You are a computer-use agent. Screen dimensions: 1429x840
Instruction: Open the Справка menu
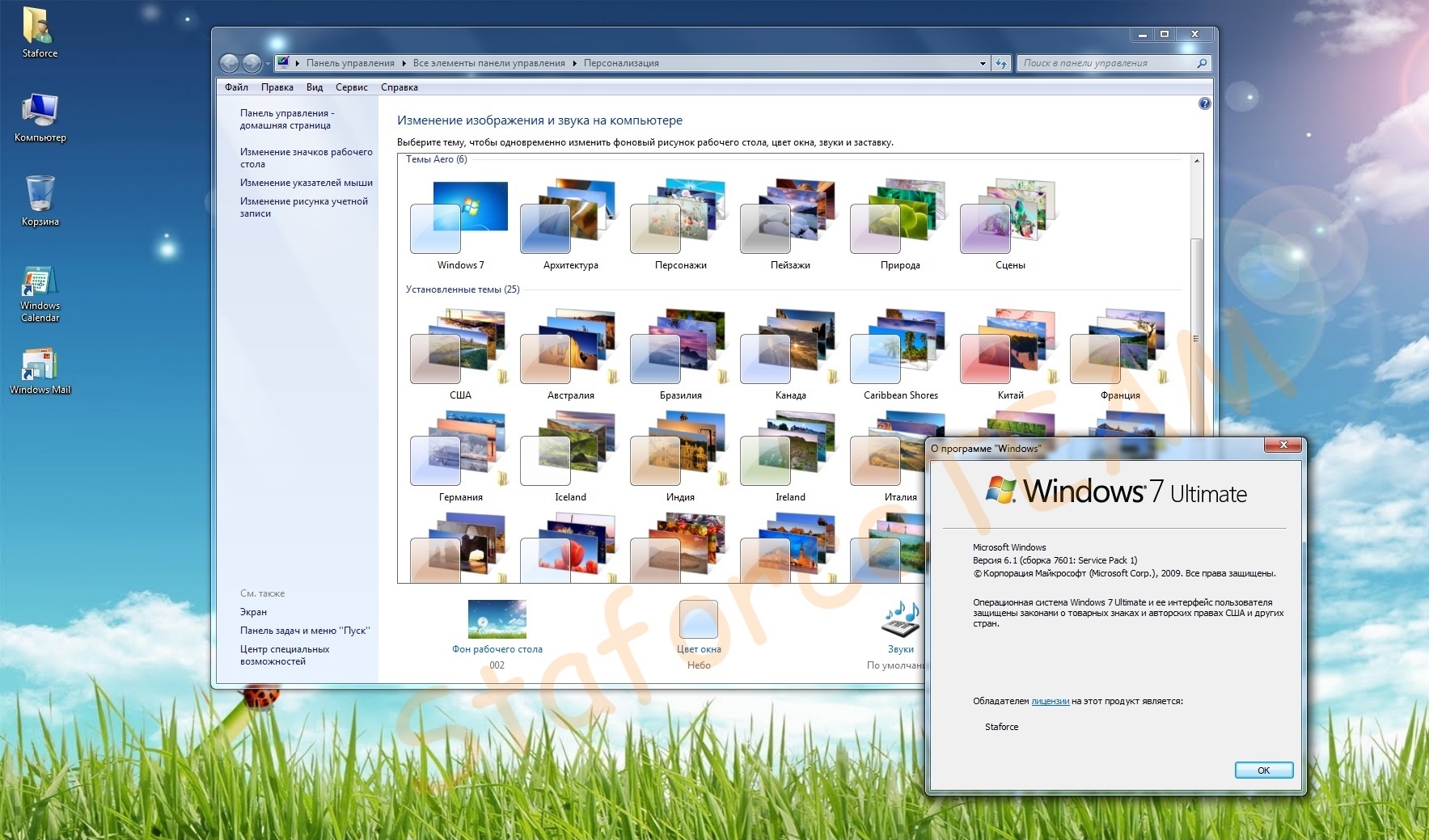[x=400, y=87]
